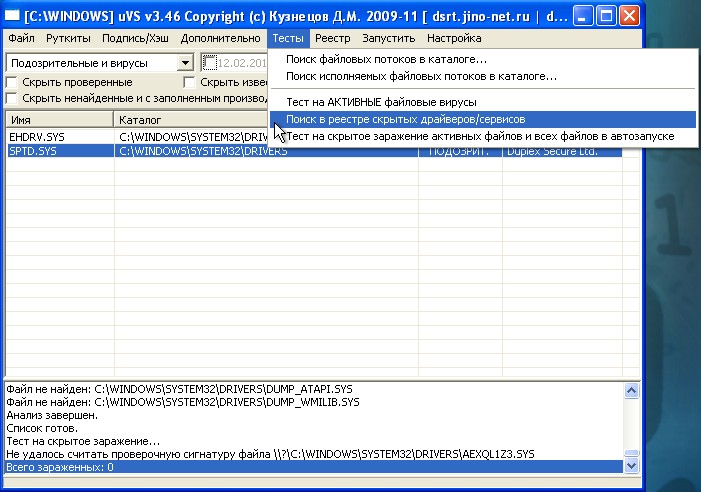Screen dimensions: 701x492
Task: Enable Скрыть ненайденные и с заполненным checkbox
Action: (12, 98)
